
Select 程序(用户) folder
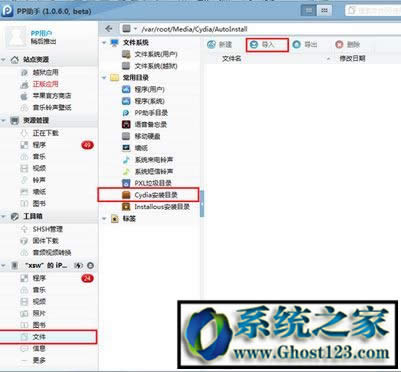(x=149, y=89)
